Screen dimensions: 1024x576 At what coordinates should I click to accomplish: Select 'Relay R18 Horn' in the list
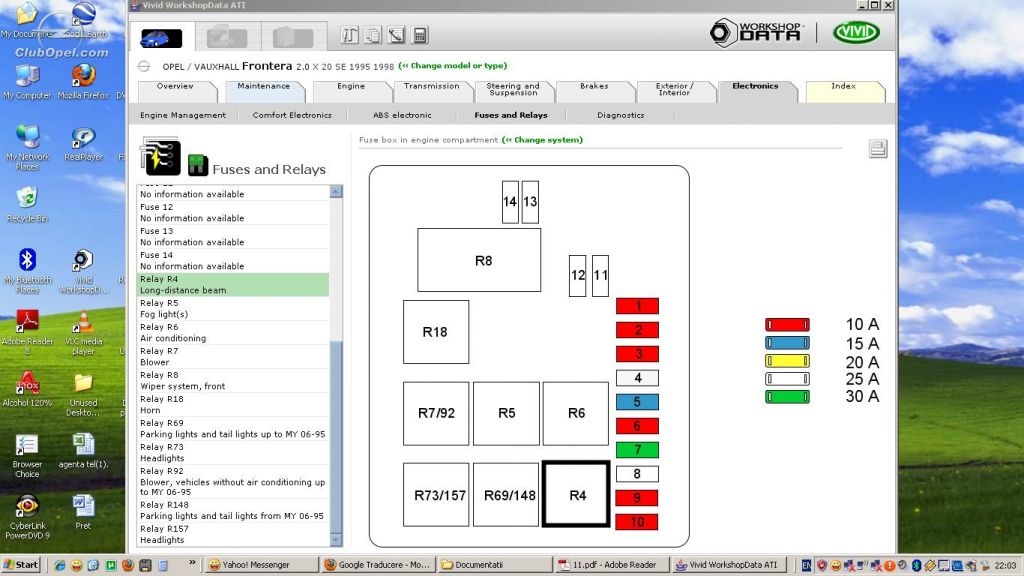(233, 405)
